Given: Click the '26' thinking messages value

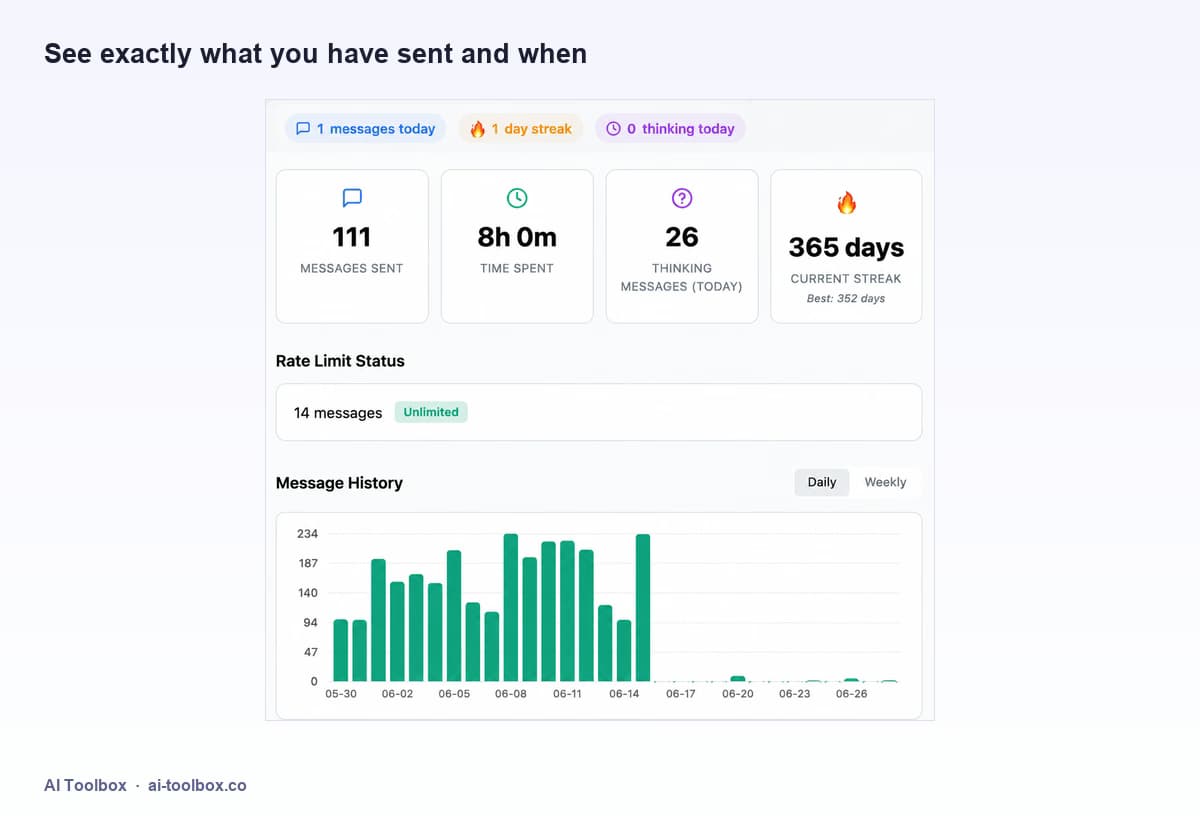Looking at the screenshot, I should point(682,237).
